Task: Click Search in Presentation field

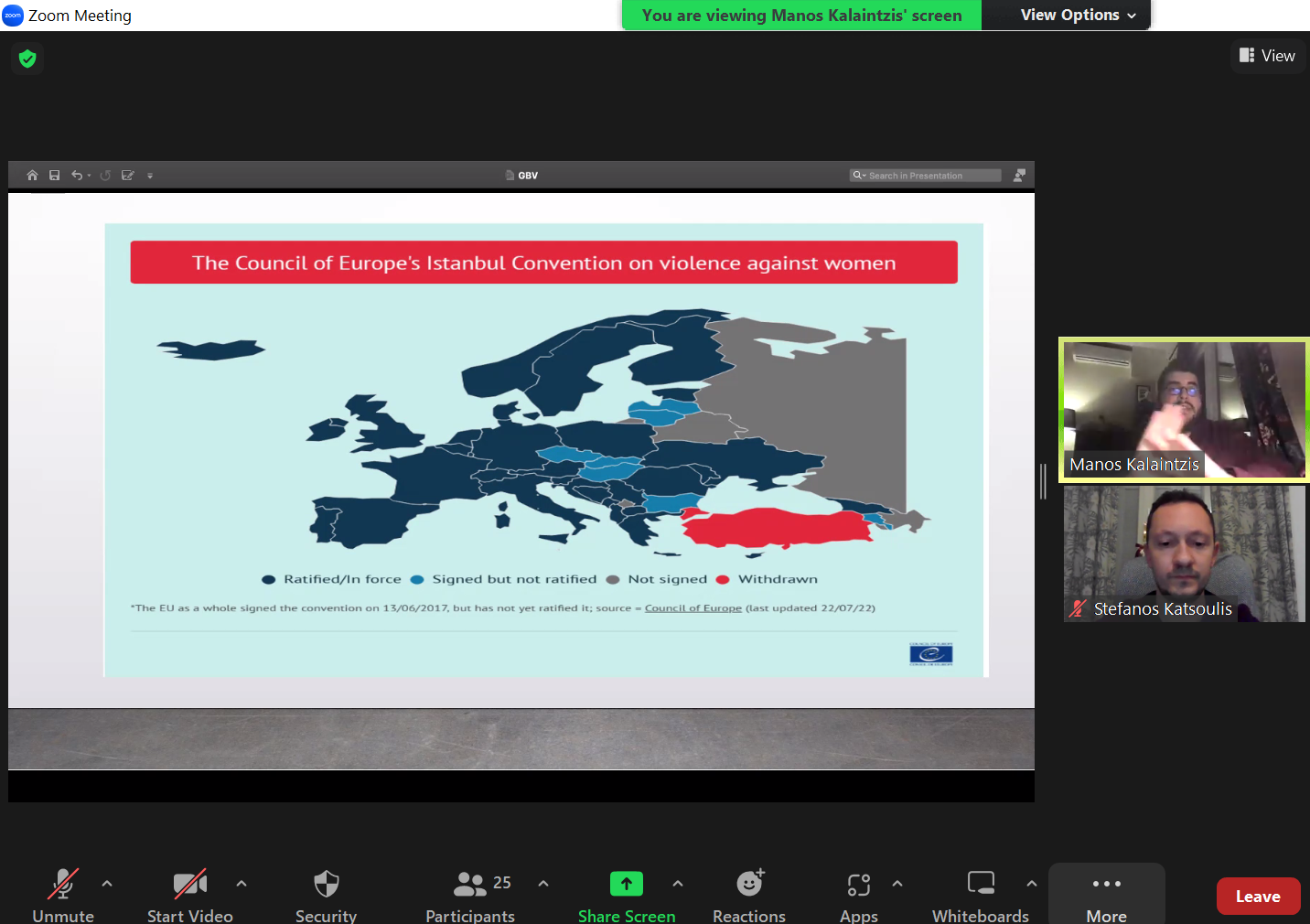Action: click(x=925, y=175)
